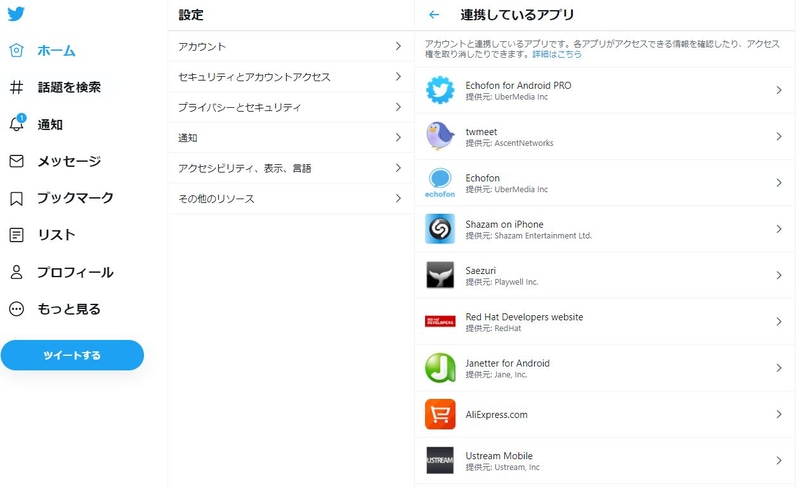Open the Saezuri row chevron
Viewport: 800px width, 489px height.
(x=779, y=275)
